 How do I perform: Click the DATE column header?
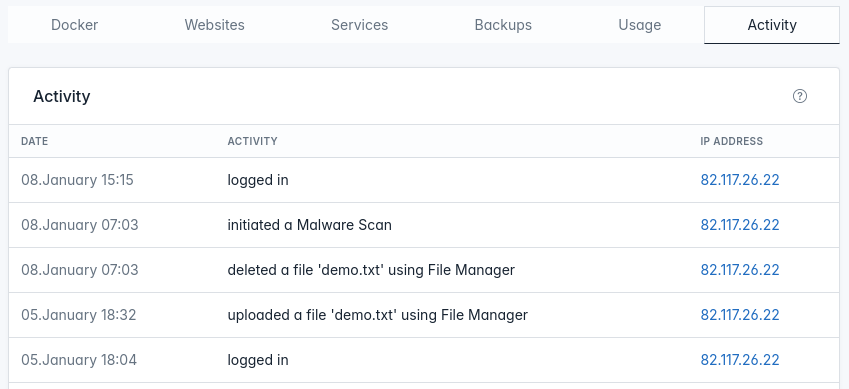[35, 141]
